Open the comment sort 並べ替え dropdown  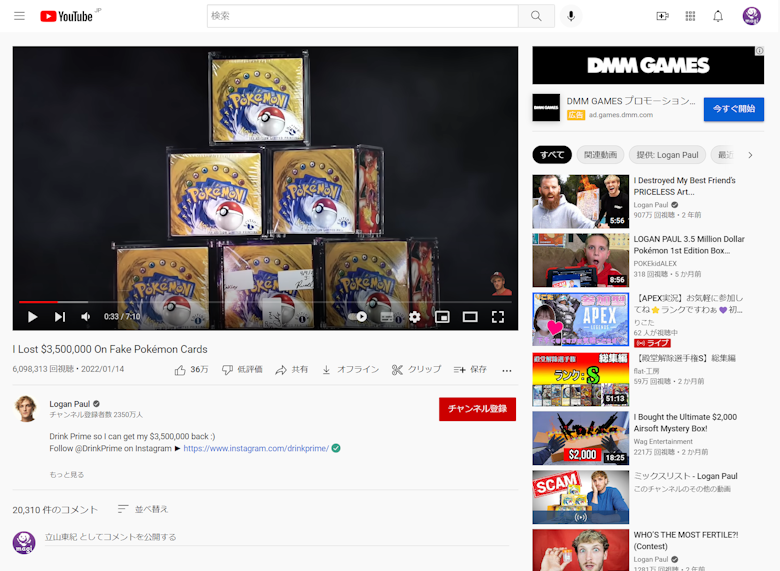pyautogui.click(x=143, y=509)
